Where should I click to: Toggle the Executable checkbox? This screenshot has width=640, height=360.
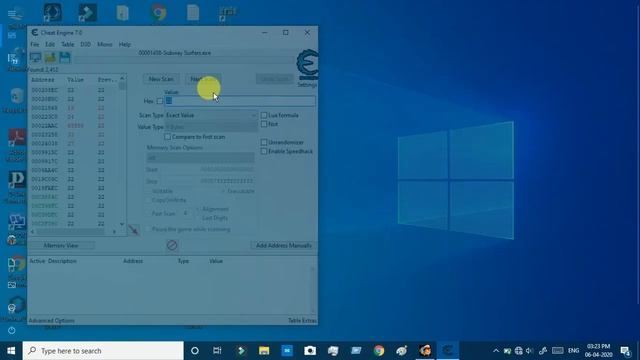point(223,191)
